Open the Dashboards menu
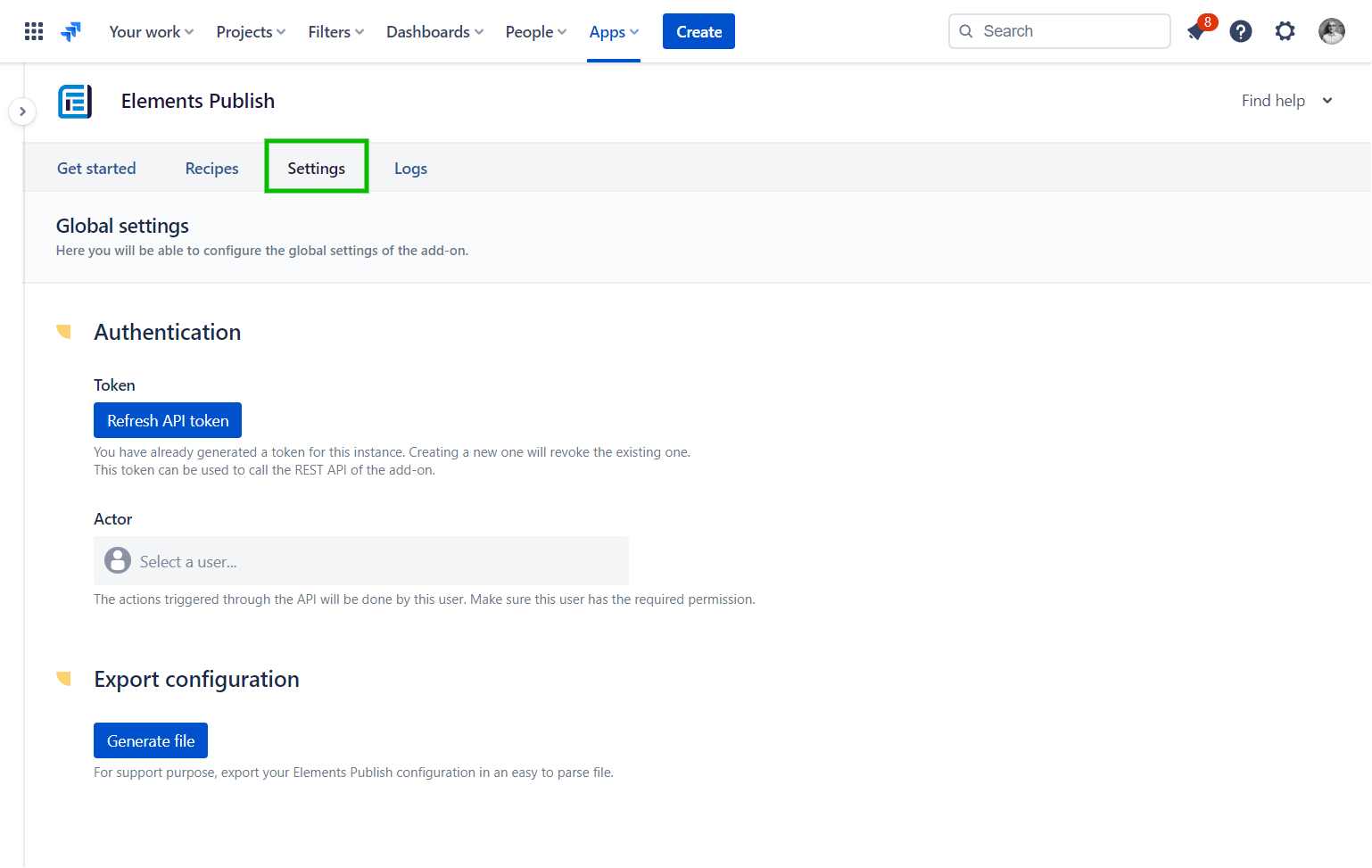1372x868 pixels. [434, 32]
